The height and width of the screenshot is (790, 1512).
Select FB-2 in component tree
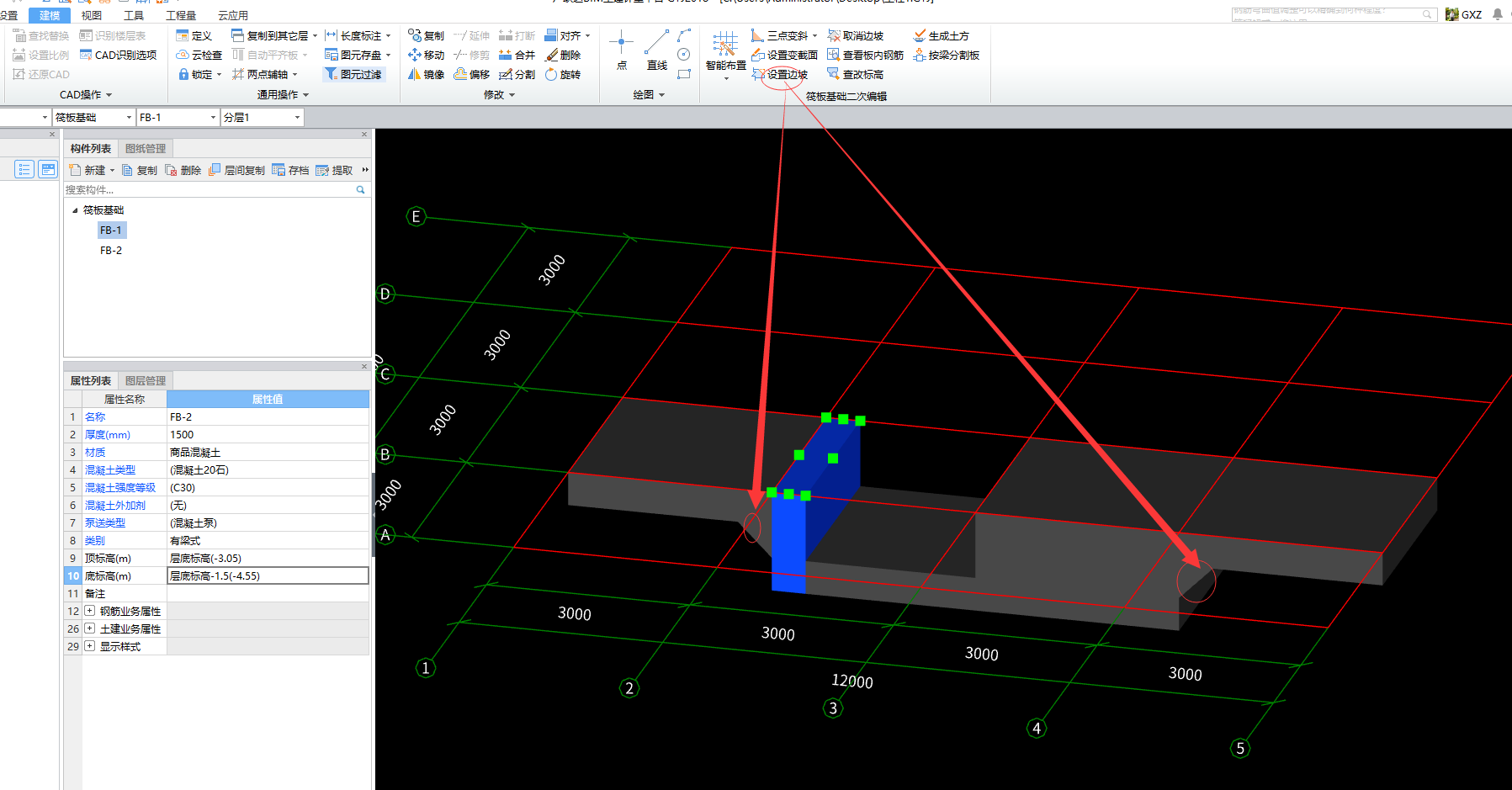pyautogui.click(x=111, y=251)
